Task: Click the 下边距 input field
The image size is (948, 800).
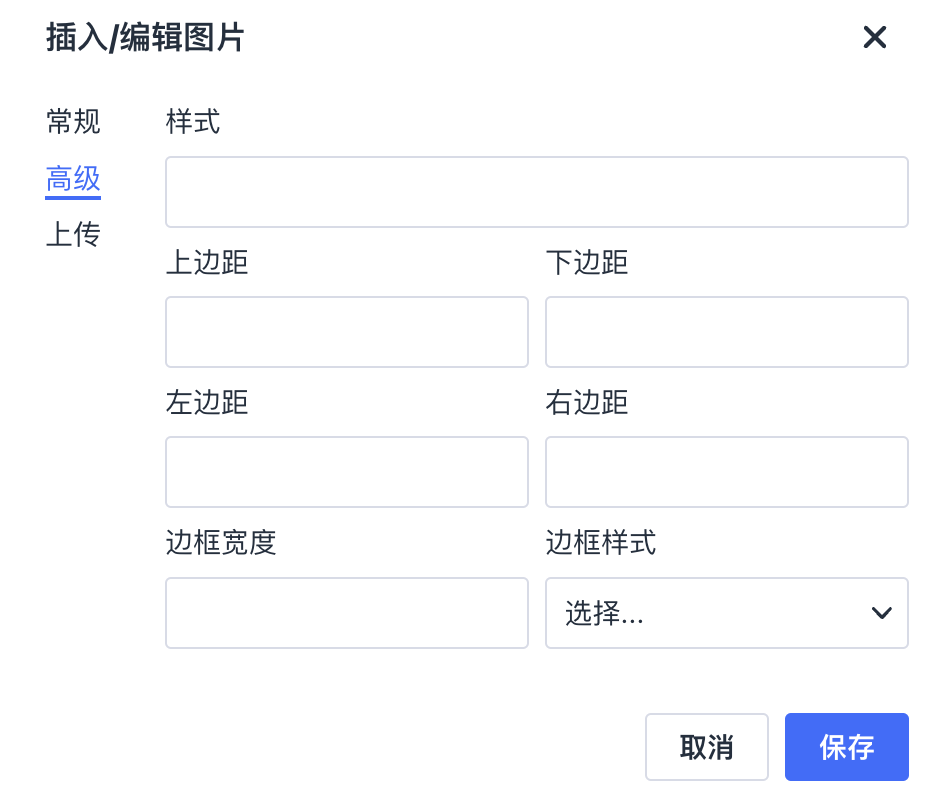Action: [726, 331]
